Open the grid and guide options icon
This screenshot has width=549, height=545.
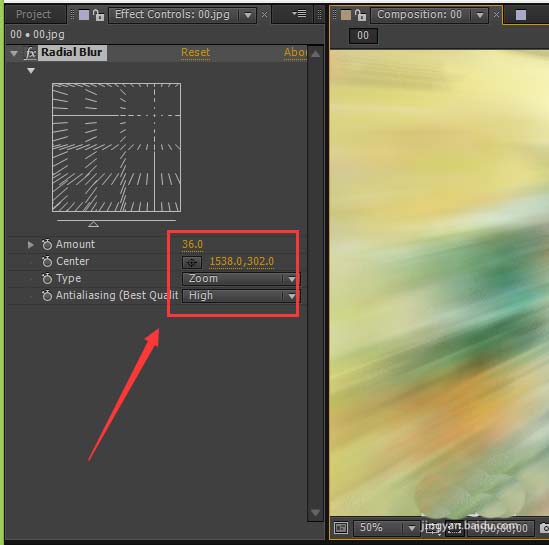pos(432,529)
